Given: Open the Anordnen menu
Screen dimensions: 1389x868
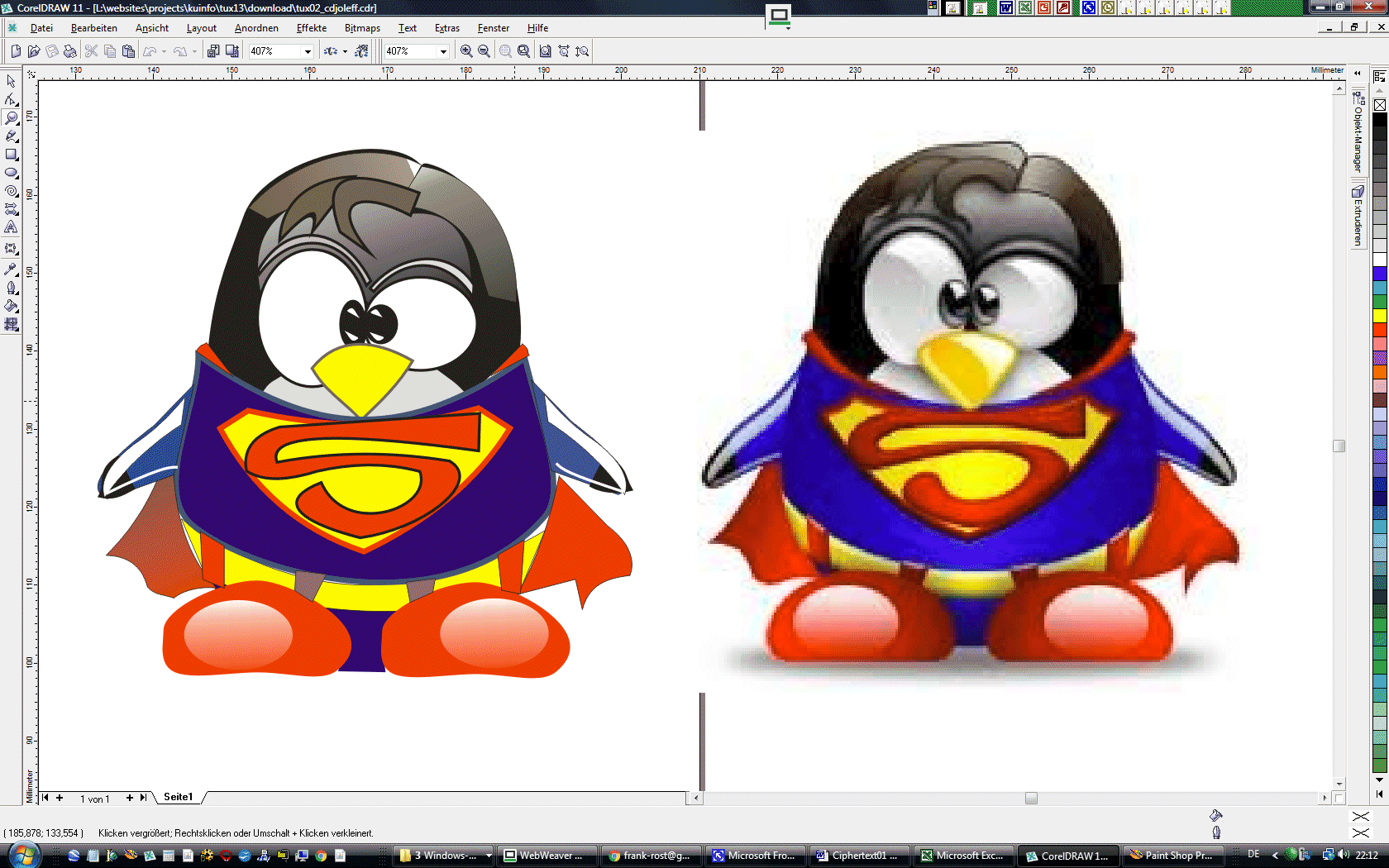Looking at the screenshot, I should click(256, 28).
